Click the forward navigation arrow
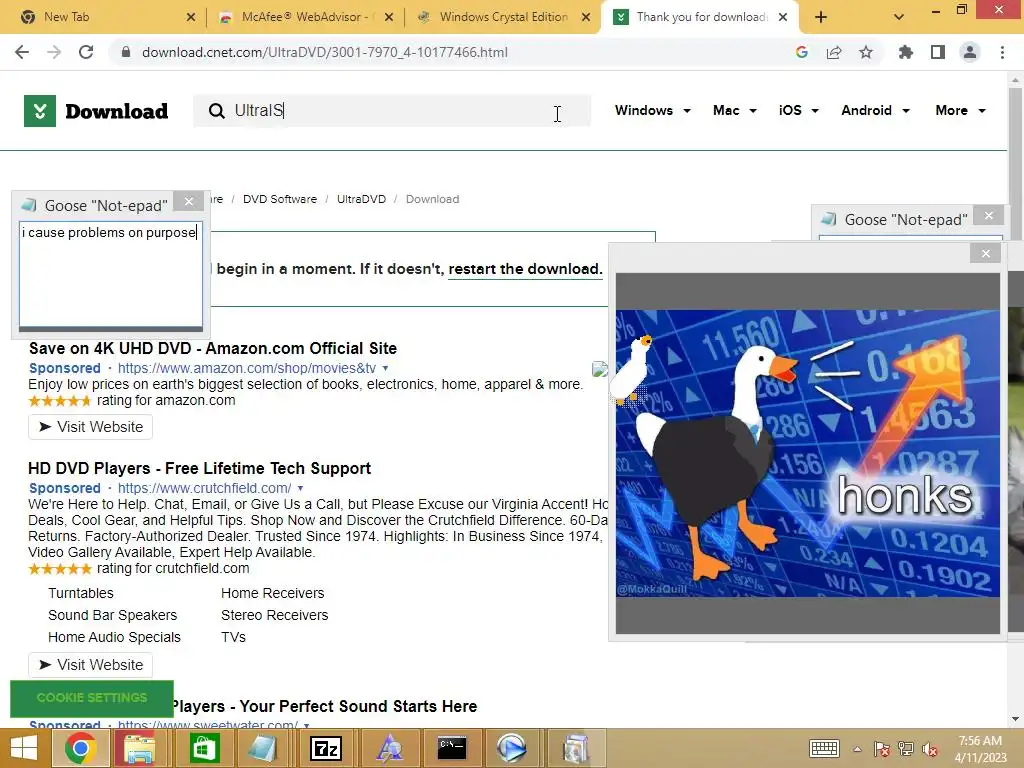The height and width of the screenshot is (768, 1024). (54, 52)
